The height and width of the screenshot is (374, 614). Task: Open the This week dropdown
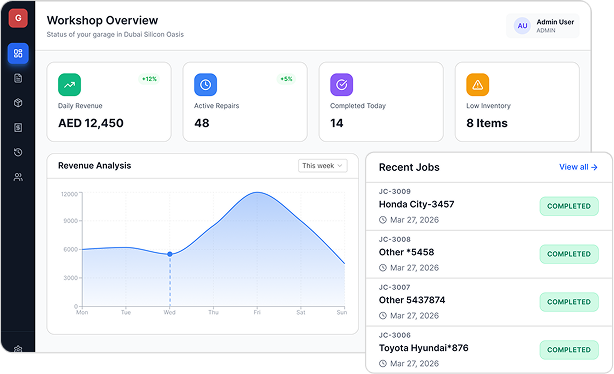(x=323, y=166)
